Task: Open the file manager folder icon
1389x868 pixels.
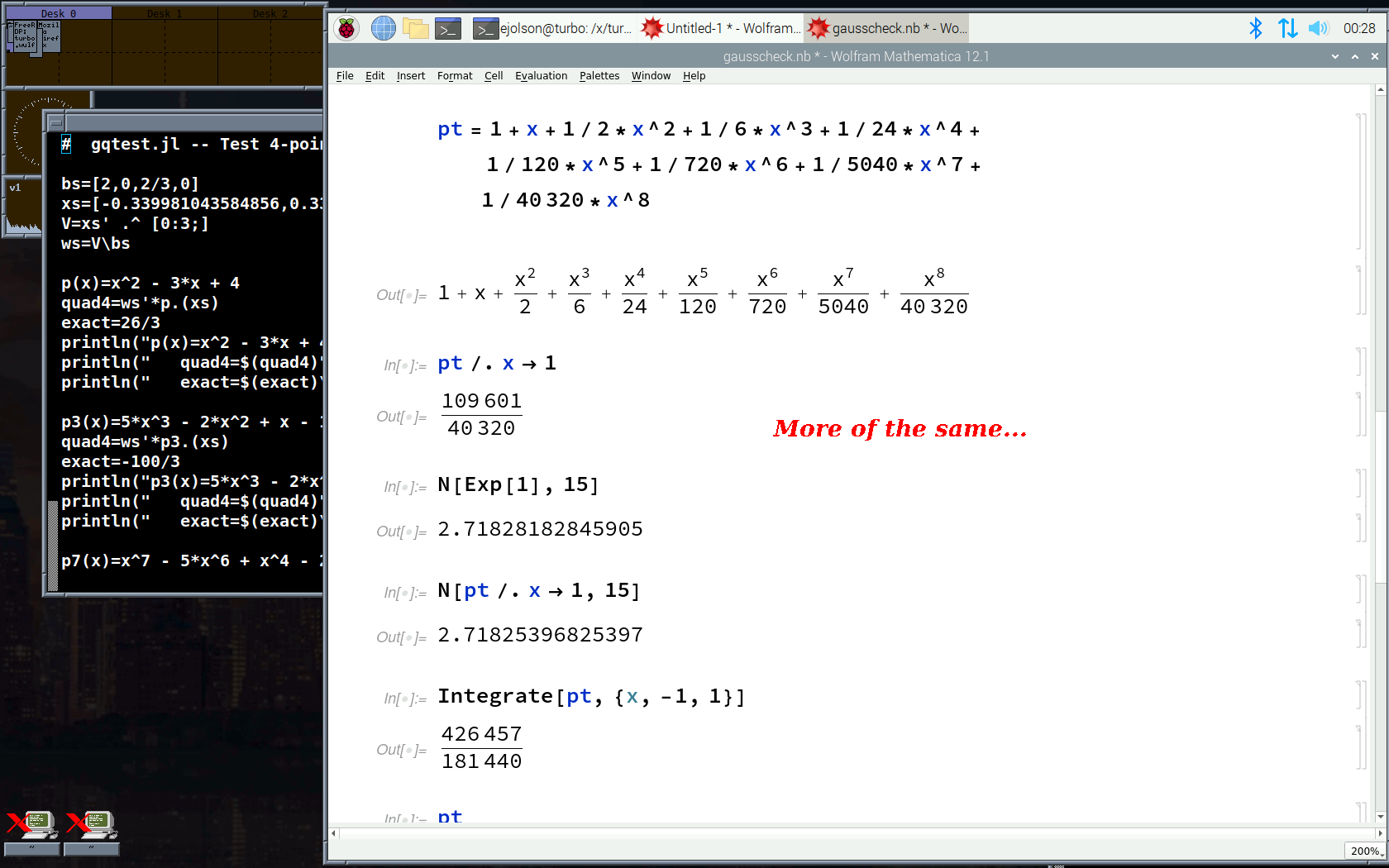Action: pos(415,29)
